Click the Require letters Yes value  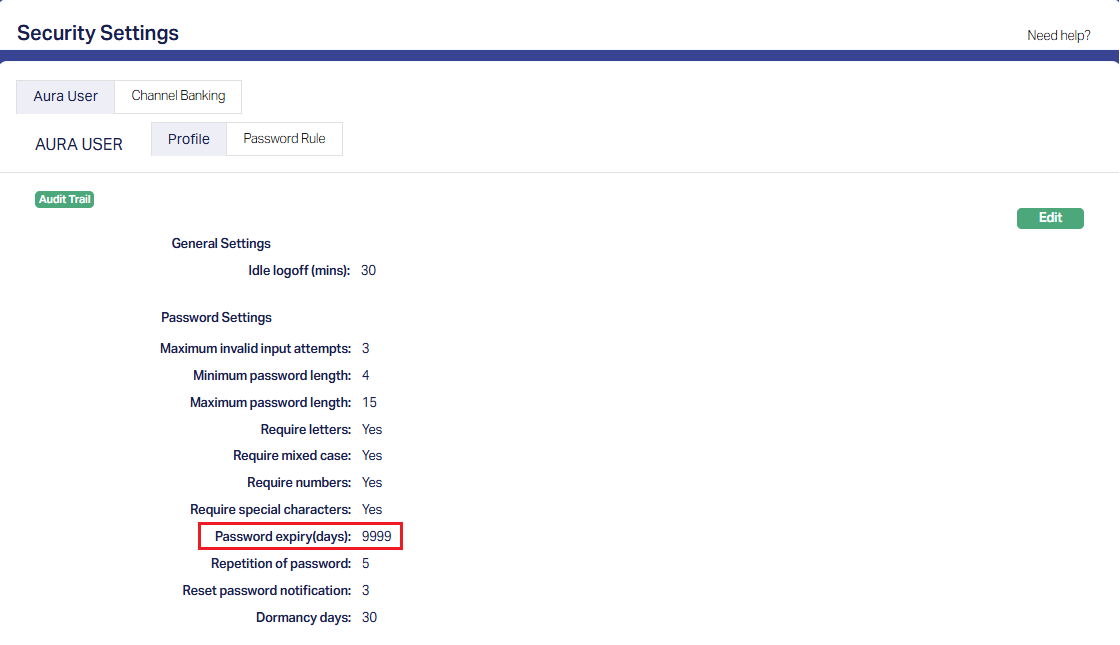pyautogui.click(x=372, y=430)
